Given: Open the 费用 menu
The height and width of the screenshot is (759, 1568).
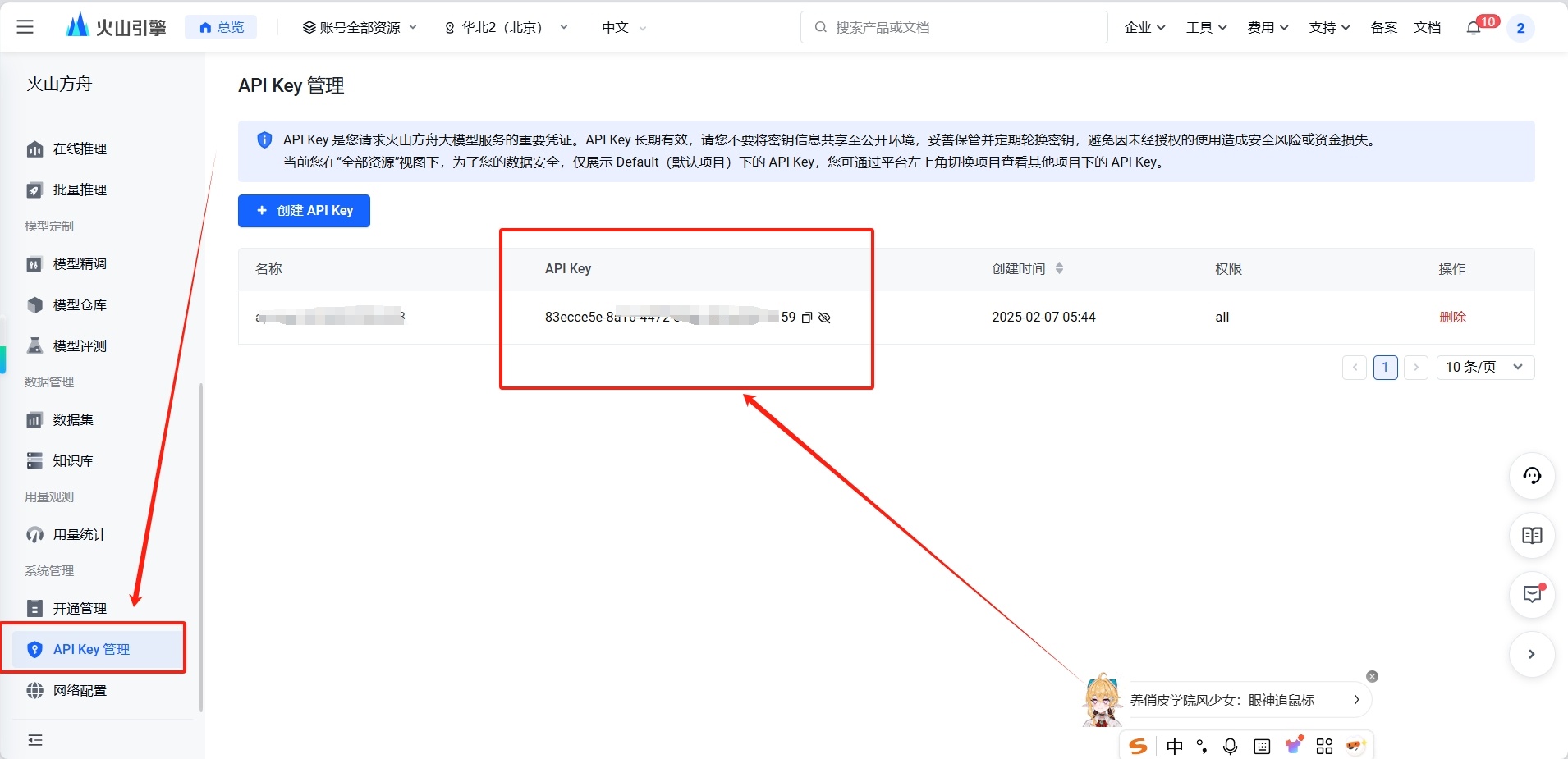Looking at the screenshot, I should pyautogui.click(x=1268, y=28).
